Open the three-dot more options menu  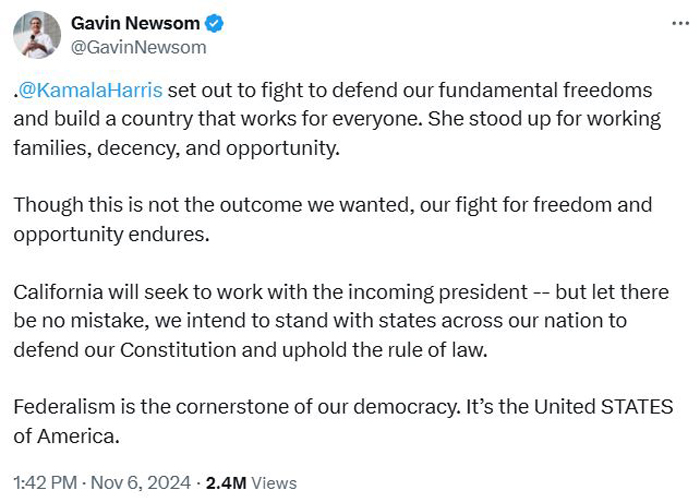point(680,23)
